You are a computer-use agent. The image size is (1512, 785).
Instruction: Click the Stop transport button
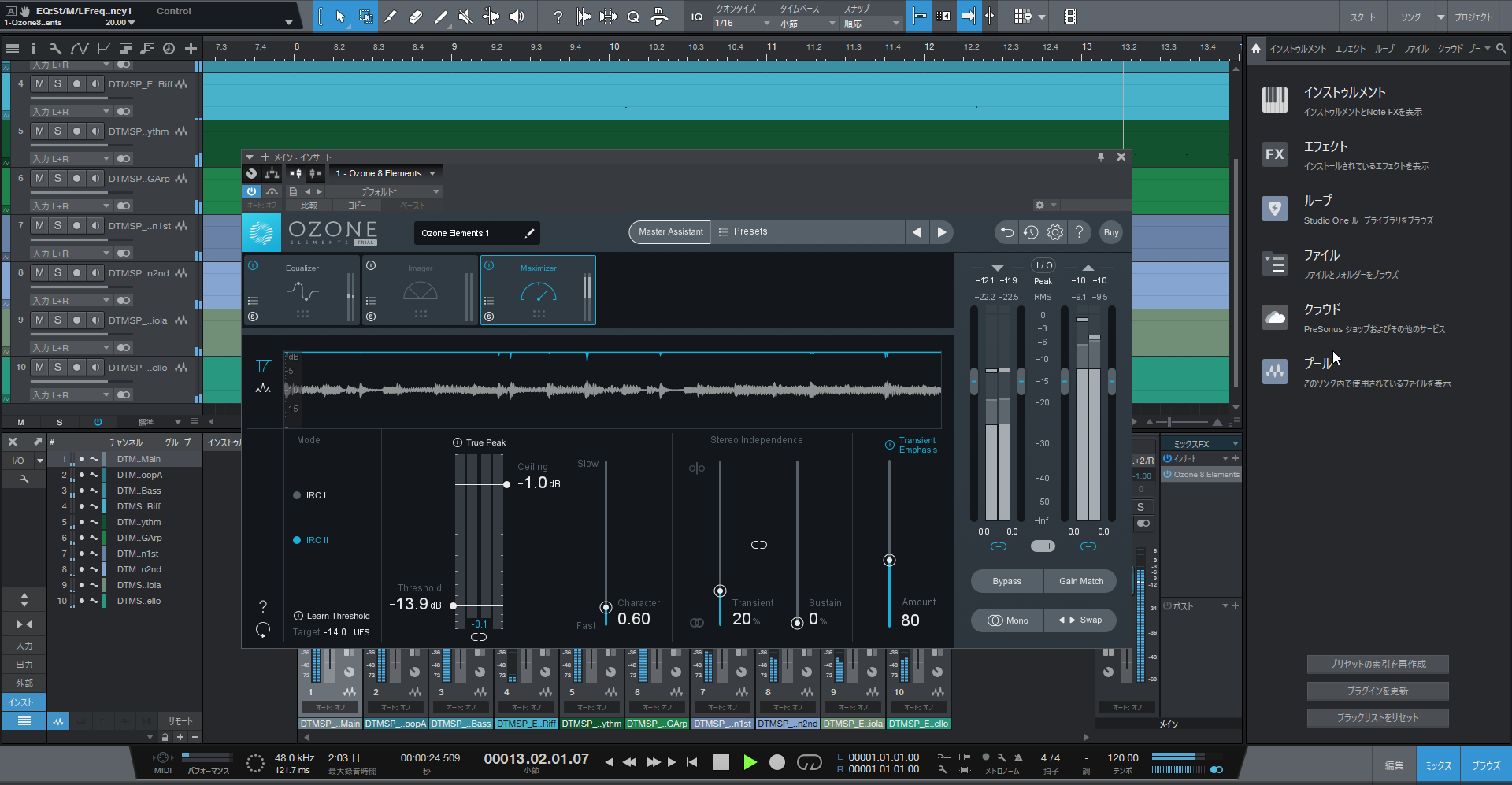(721, 762)
